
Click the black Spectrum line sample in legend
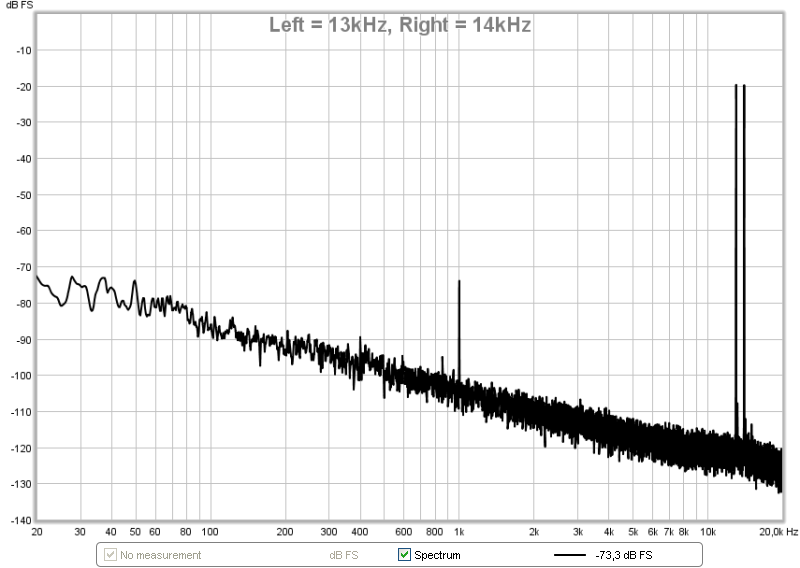coord(569,555)
